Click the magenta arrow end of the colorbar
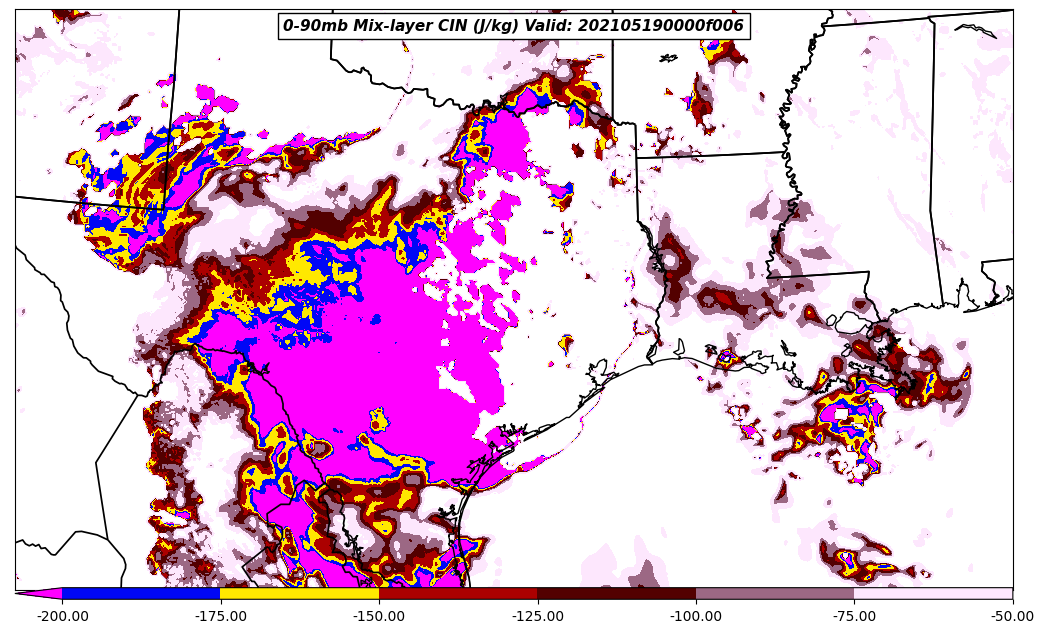1044x633 pixels. (x=40, y=593)
